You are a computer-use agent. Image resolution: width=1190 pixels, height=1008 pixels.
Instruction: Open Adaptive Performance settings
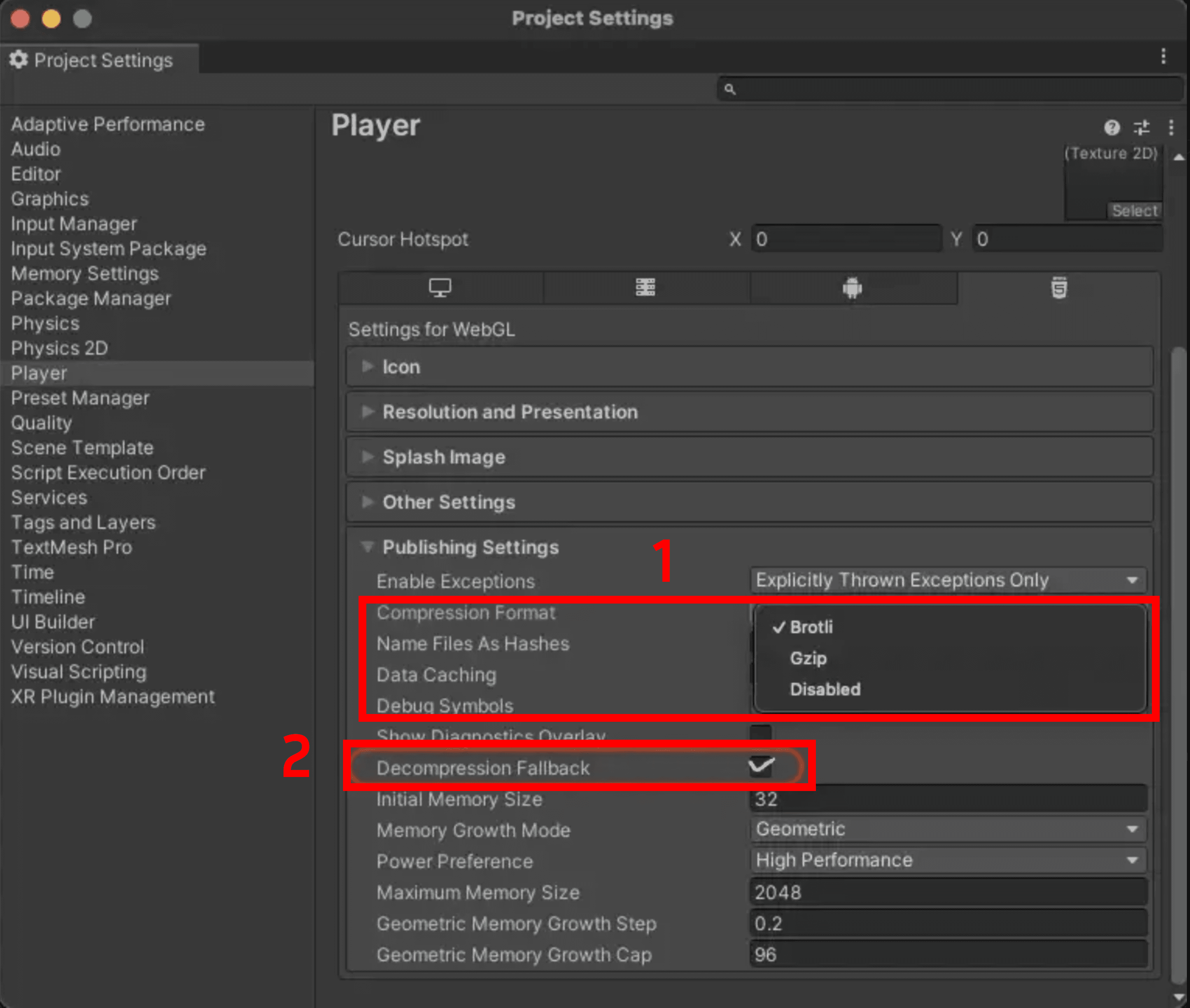(107, 124)
